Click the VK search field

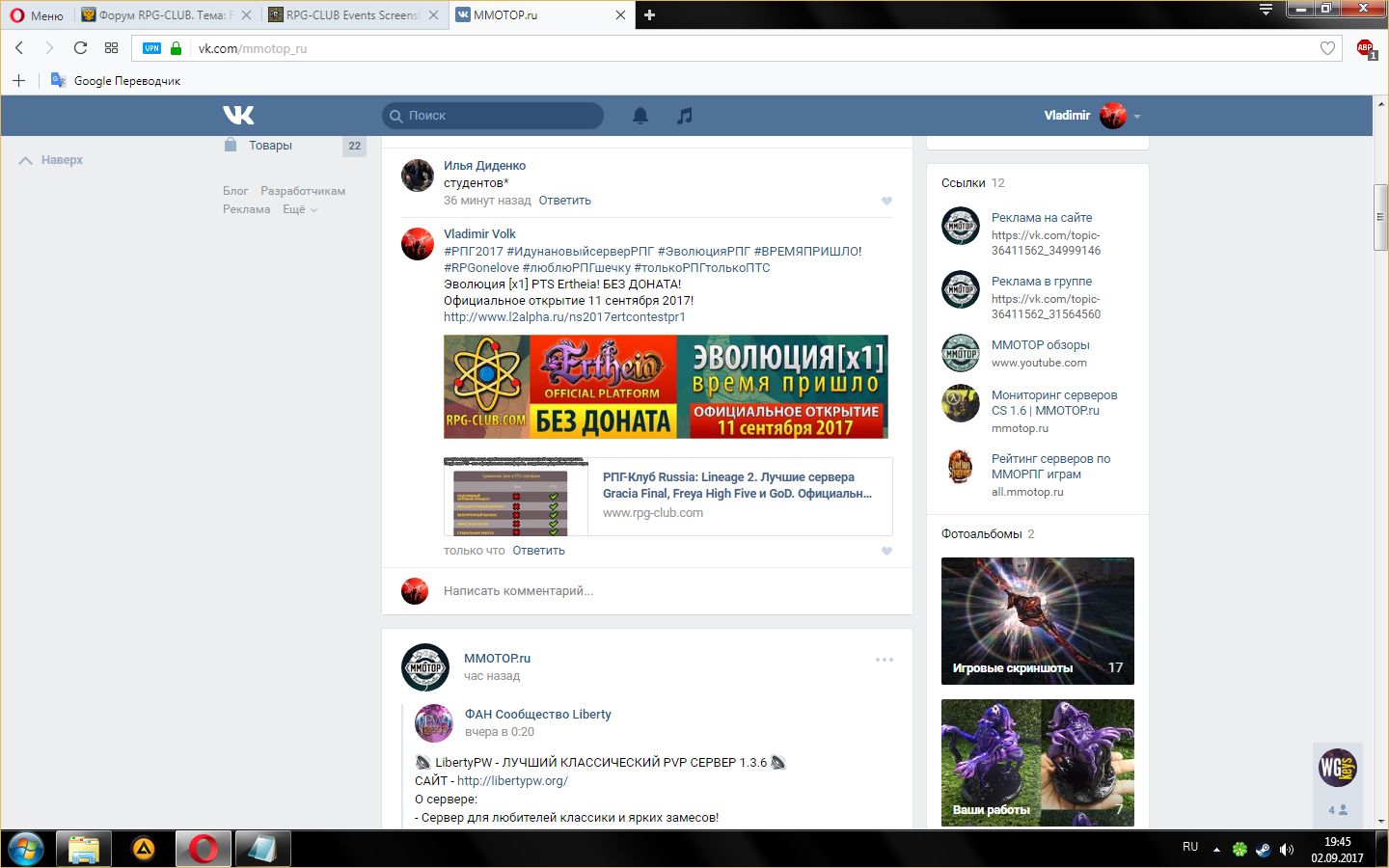pyautogui.click(x=493, y=116)
